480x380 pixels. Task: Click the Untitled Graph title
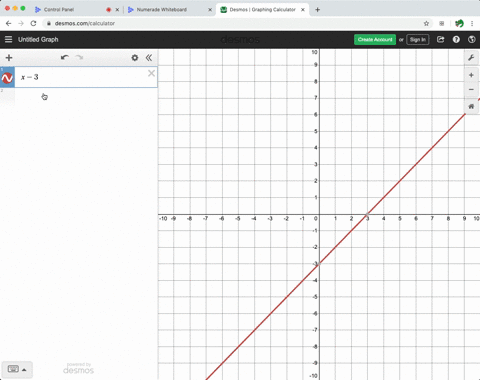point(38,39)
